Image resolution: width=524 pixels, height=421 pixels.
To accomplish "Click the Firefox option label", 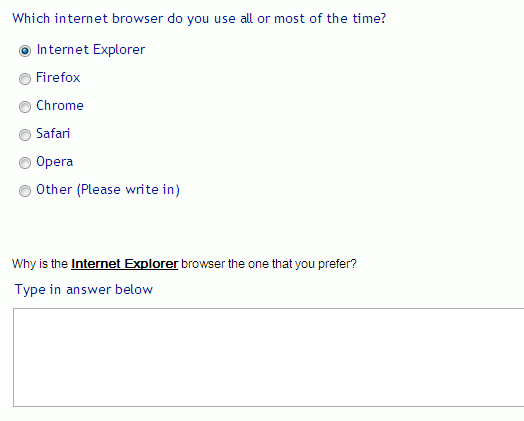I will (x=58, y=78).
